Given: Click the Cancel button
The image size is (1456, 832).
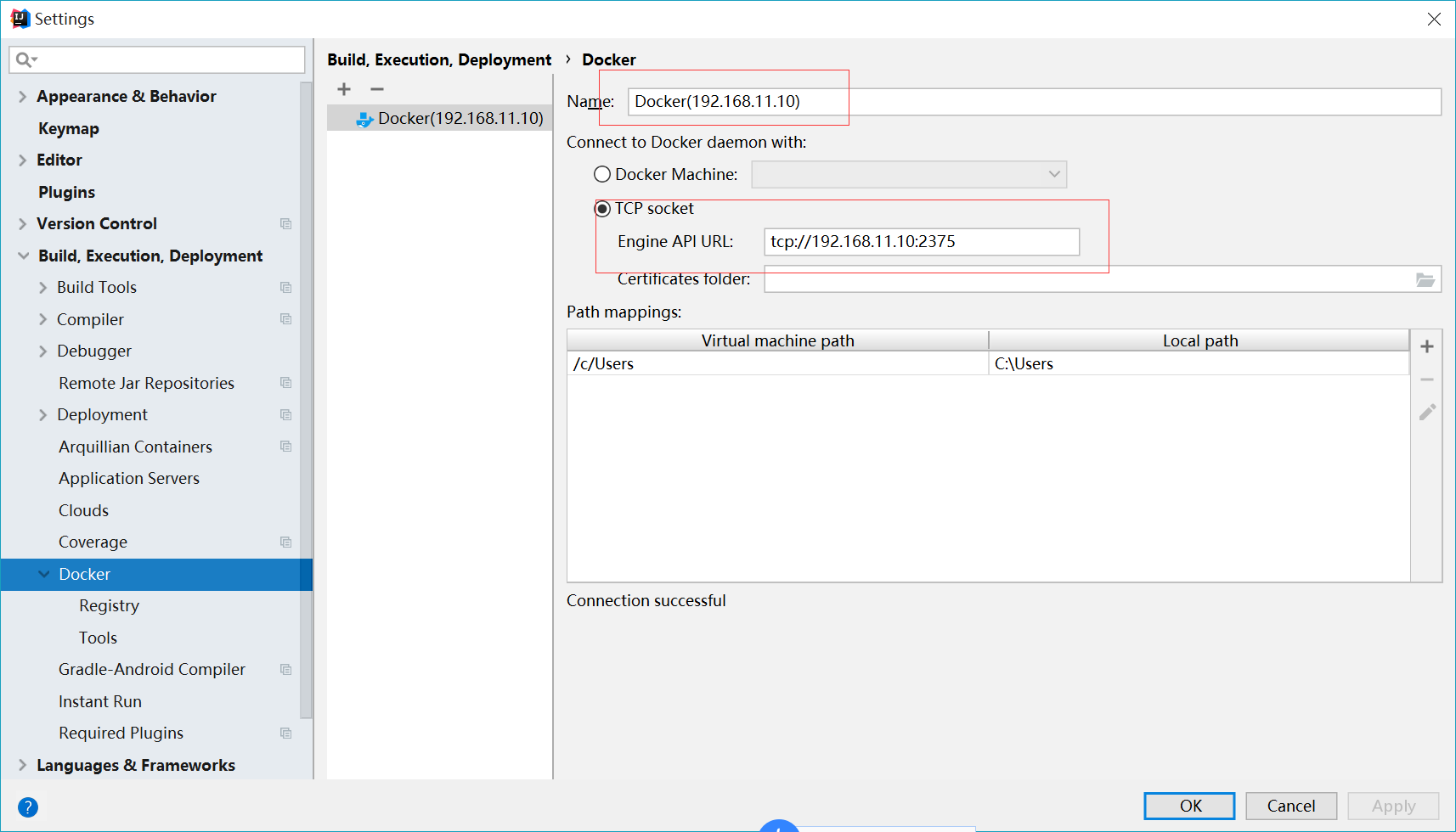Looking at the screenshot, I should (x=1291, y=806).
